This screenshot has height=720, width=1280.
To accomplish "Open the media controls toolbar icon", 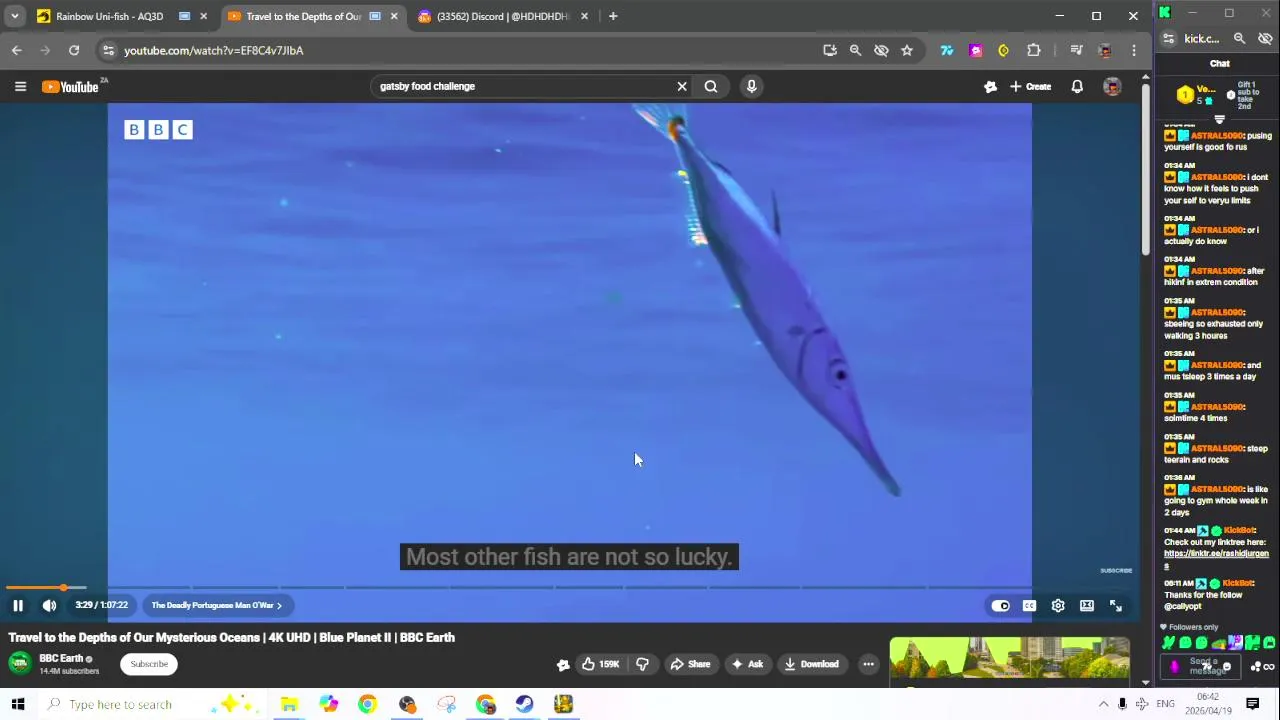I will [x=1076, y=50].
